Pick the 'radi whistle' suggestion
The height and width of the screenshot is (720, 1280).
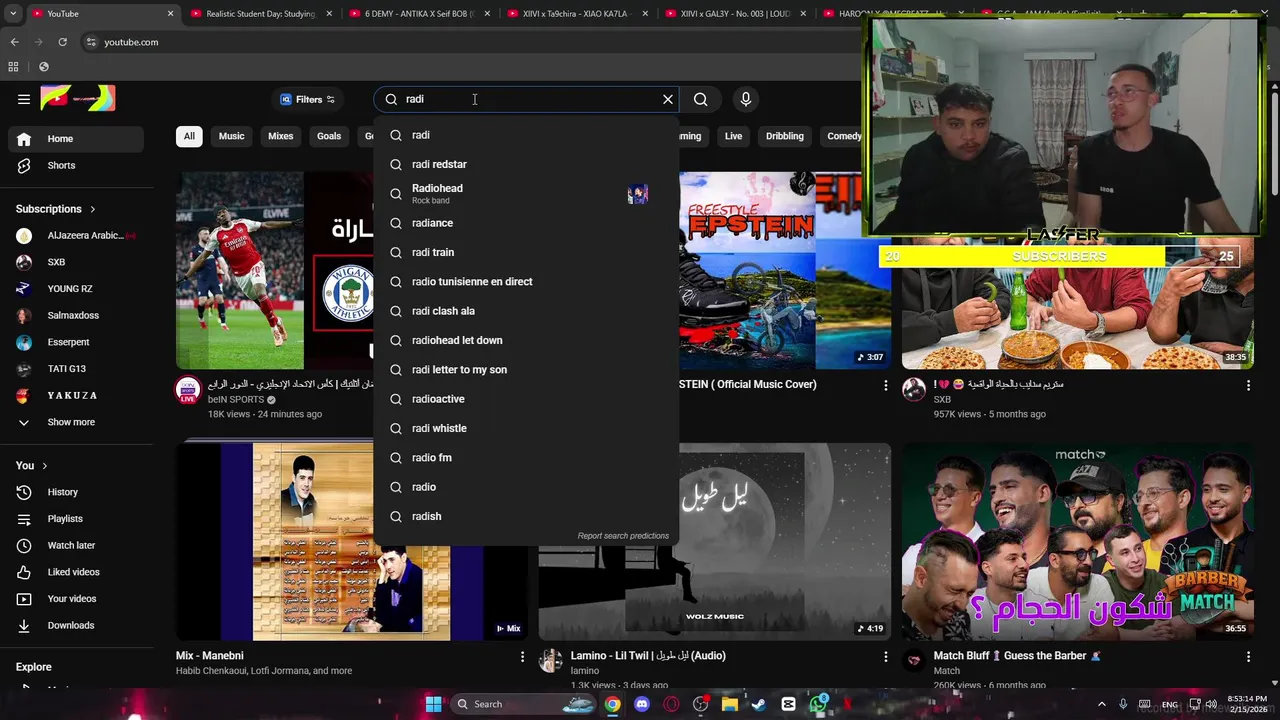[527, 428]
